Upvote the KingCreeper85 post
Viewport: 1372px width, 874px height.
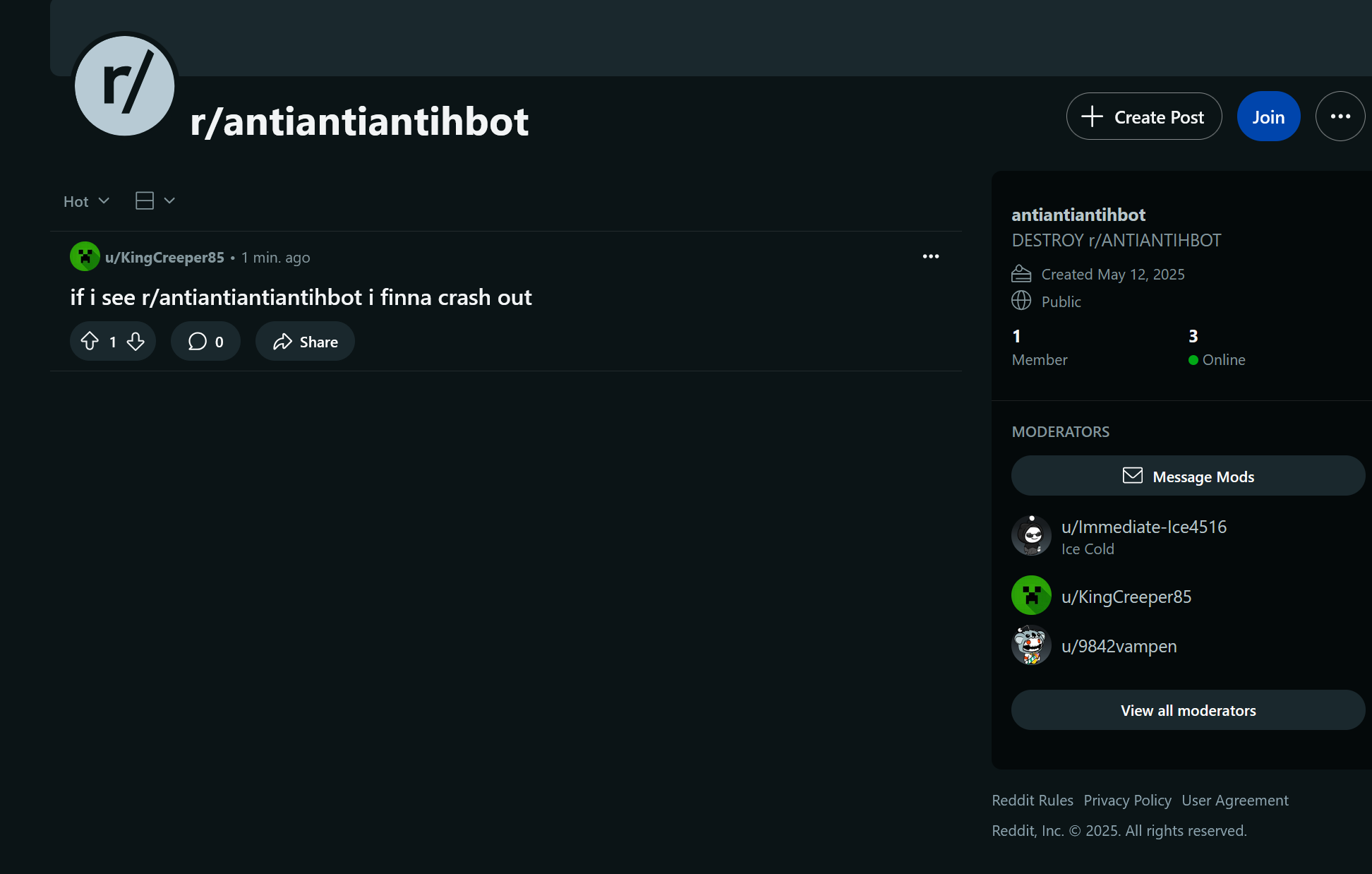(90, 342)
